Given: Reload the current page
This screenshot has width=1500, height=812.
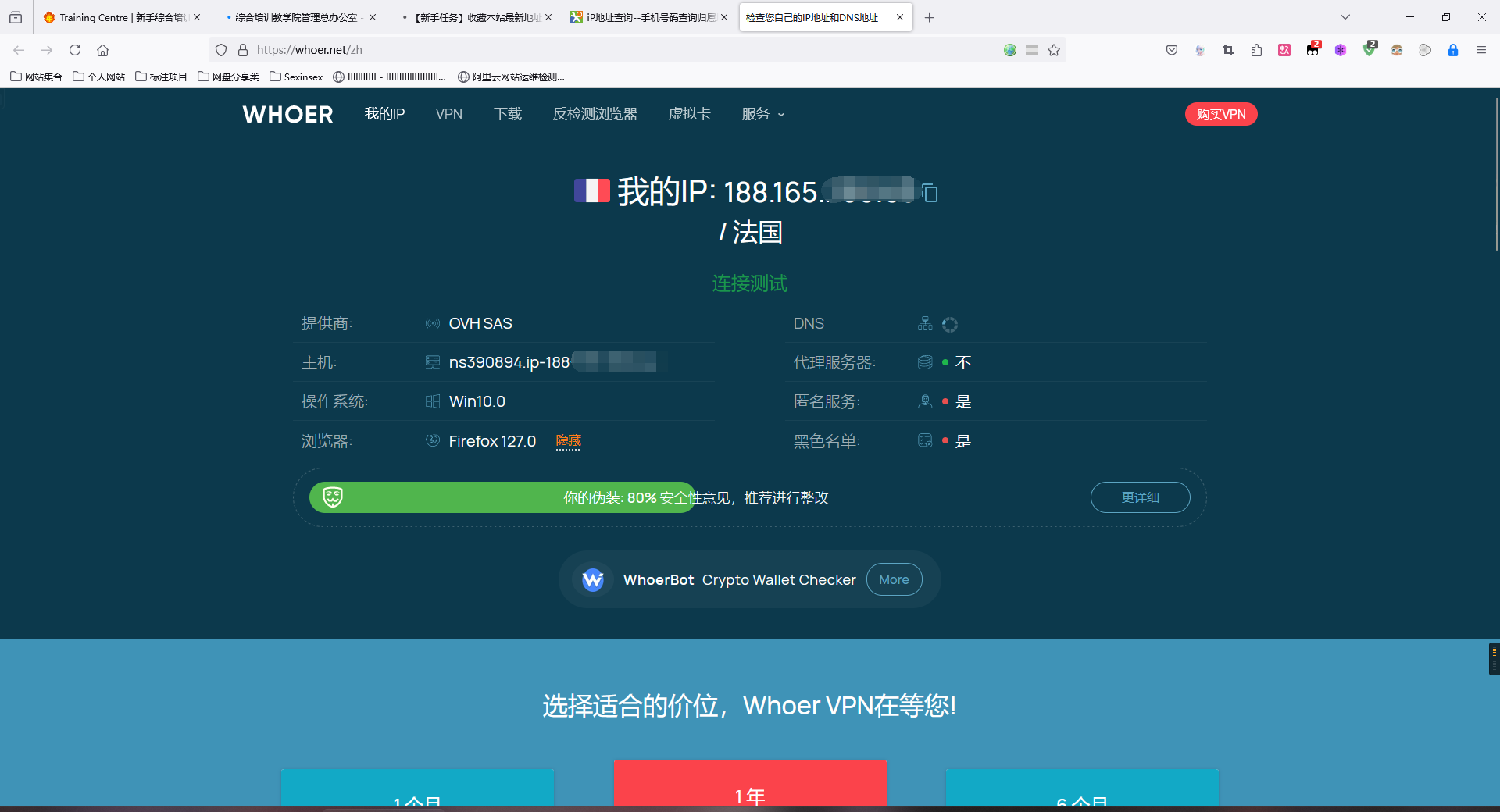Looking at the screenshot, I should tap(75, 50).
